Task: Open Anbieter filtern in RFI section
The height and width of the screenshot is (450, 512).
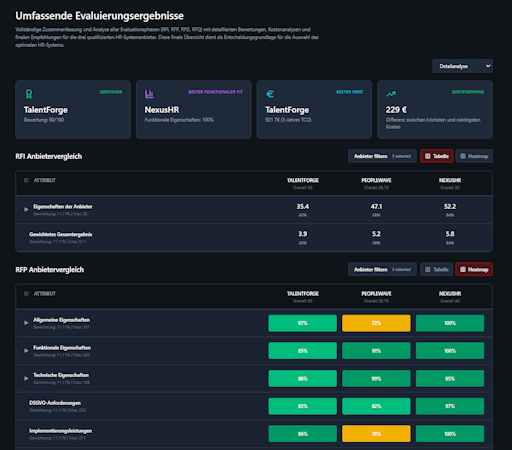Action: pyautogui.click(x=382, y=156)
